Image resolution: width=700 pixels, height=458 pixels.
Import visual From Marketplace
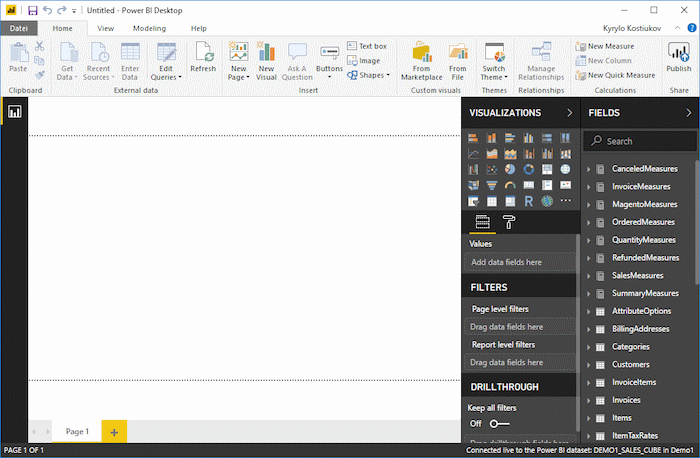tap(421, 62)
